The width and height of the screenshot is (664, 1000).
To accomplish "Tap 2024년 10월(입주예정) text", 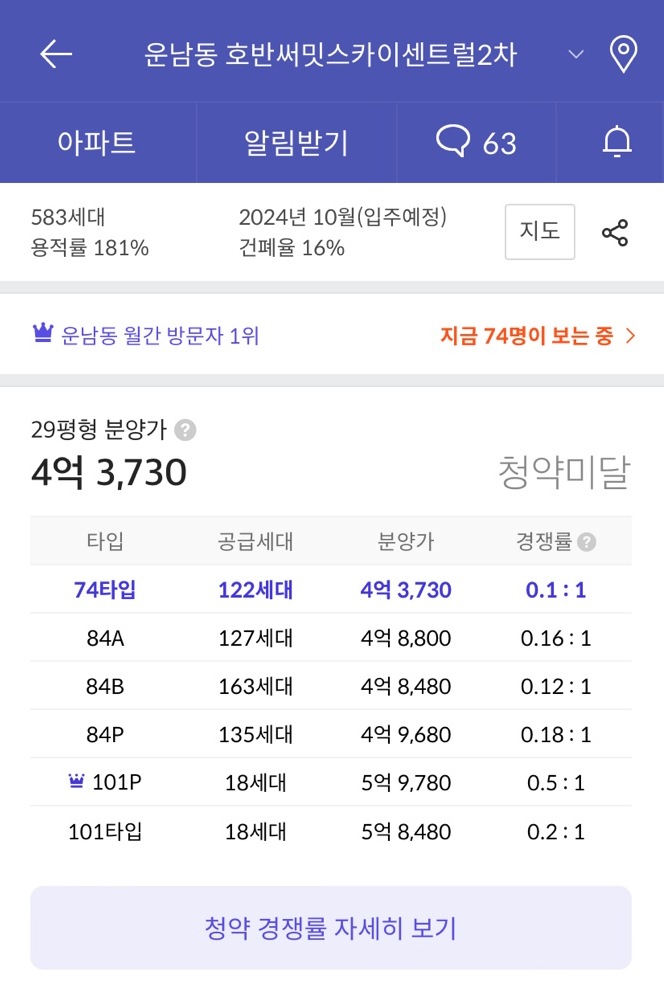I will (343, 217).
